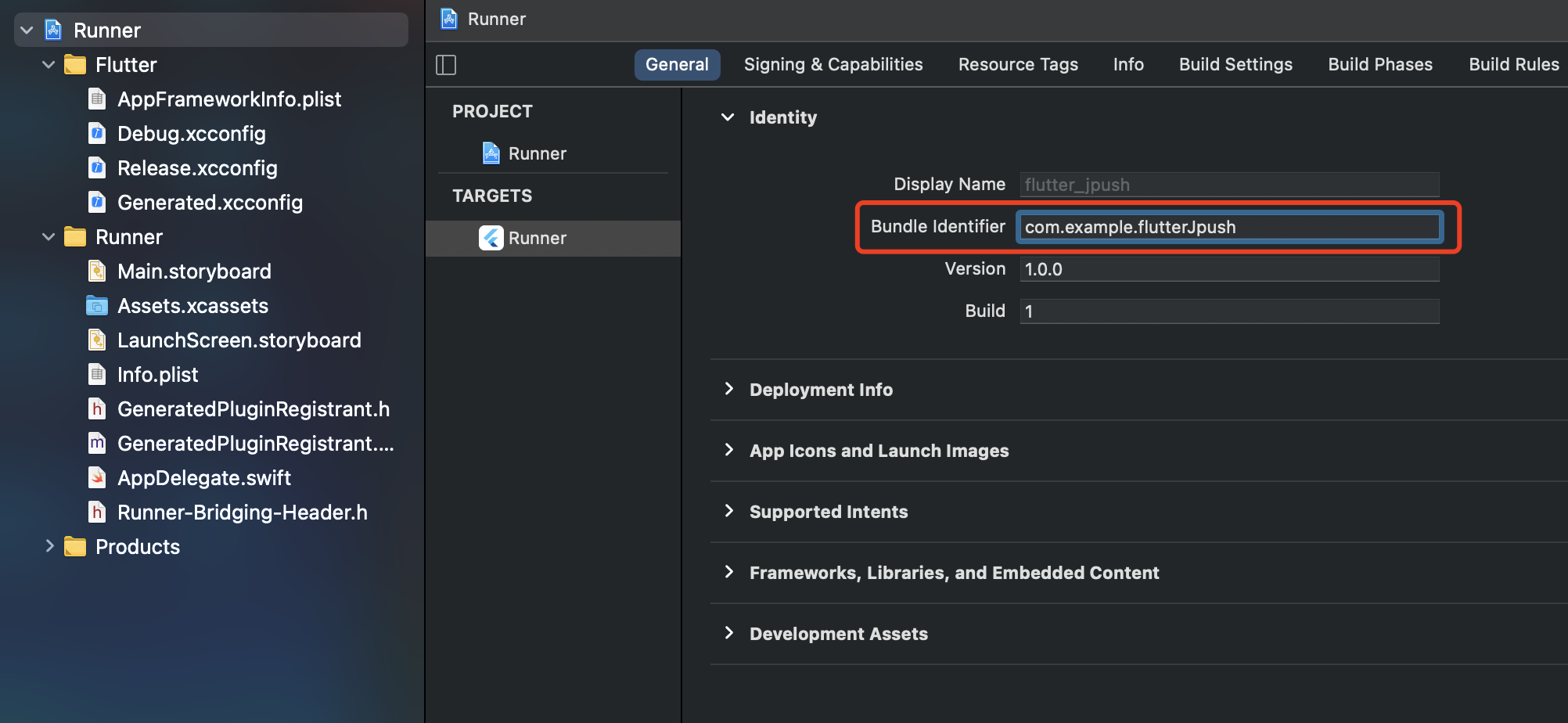Image resolution: width=1568 pixels, height=723 pixels.
Task: Click the Release.xcconfig file icon
Action: pos(97,168)
